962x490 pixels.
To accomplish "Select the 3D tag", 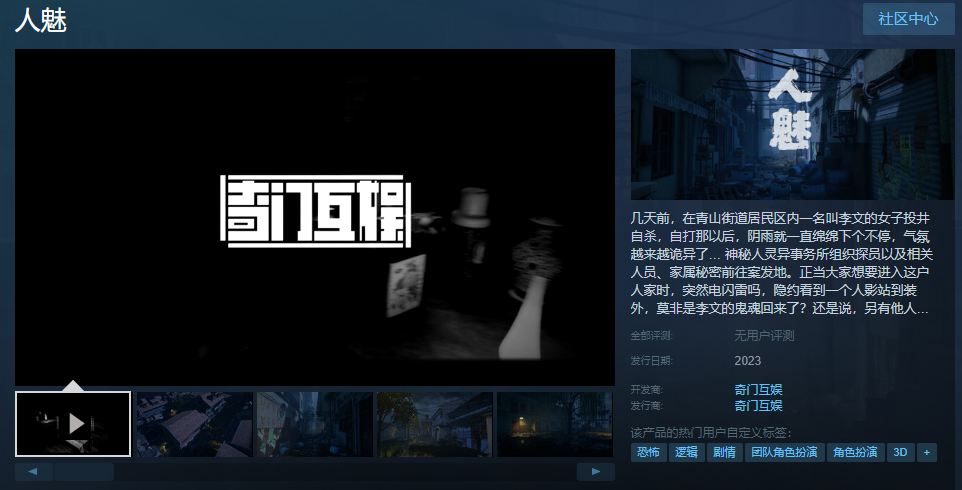I will click(900, 452).
